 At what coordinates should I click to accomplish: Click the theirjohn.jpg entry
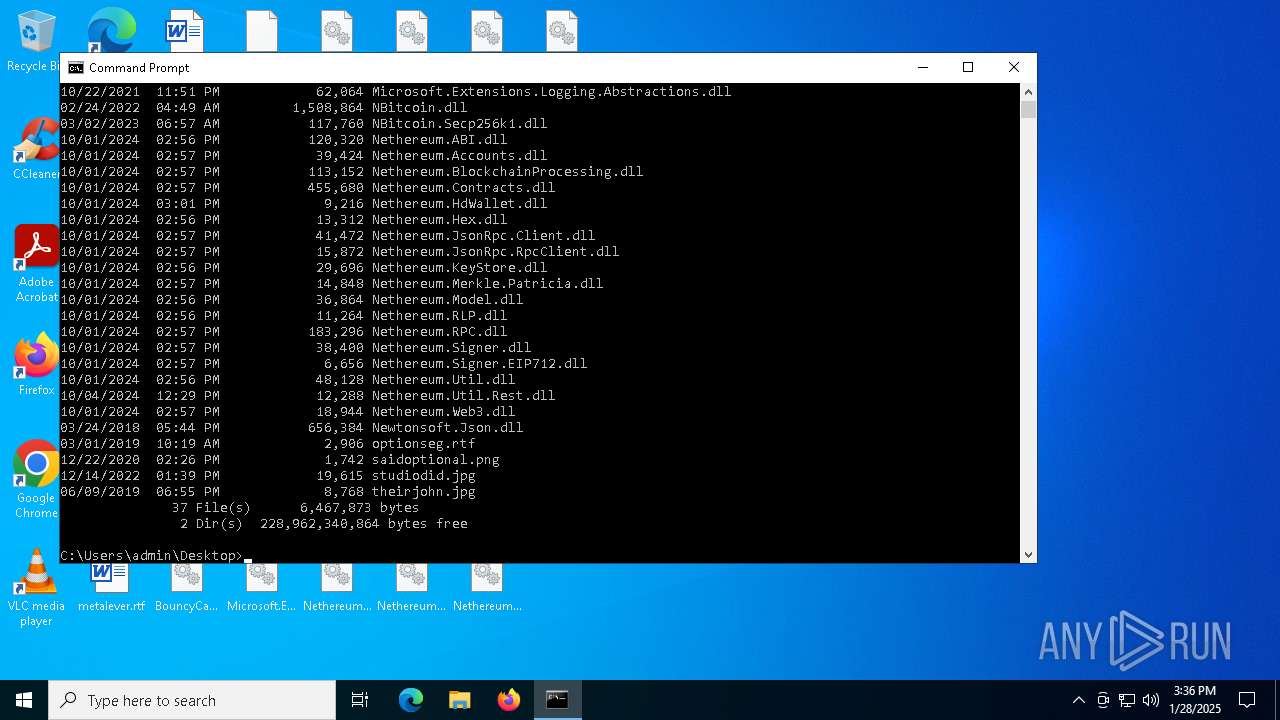[424, 492]
